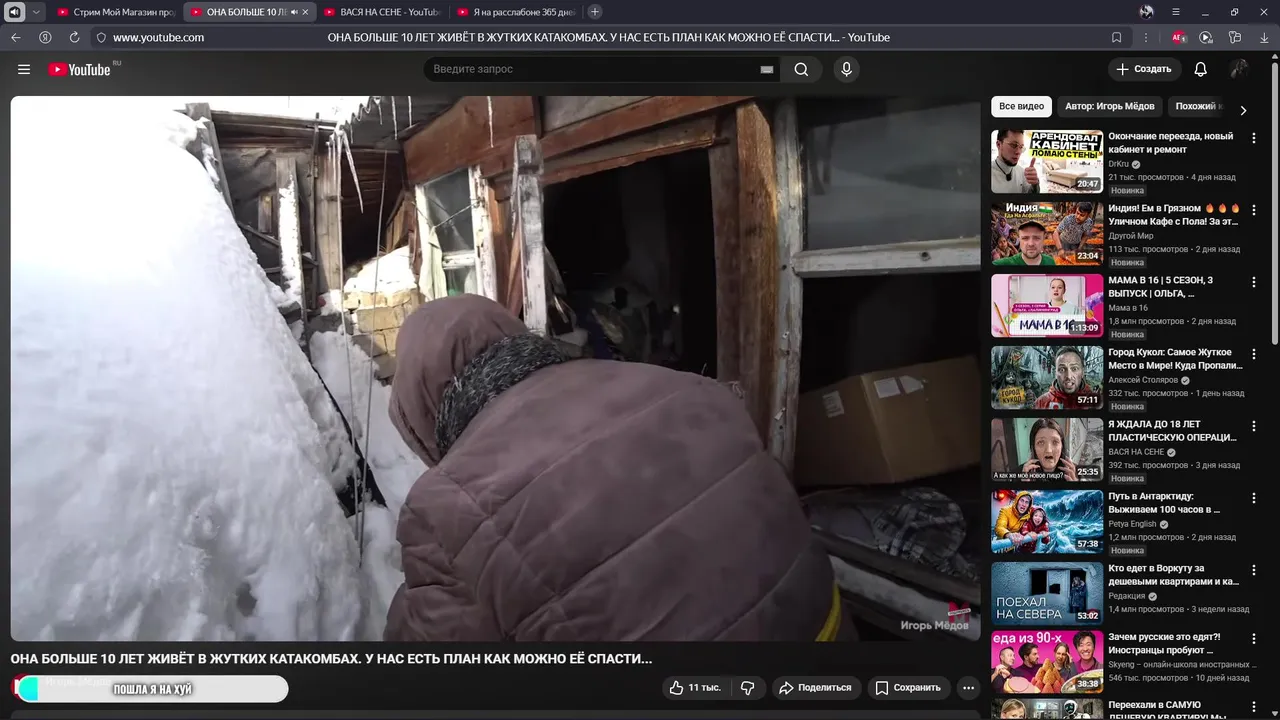The image size is (1280, 720).
Task: Expand the tab list chevron
Action: coord(37,12)
